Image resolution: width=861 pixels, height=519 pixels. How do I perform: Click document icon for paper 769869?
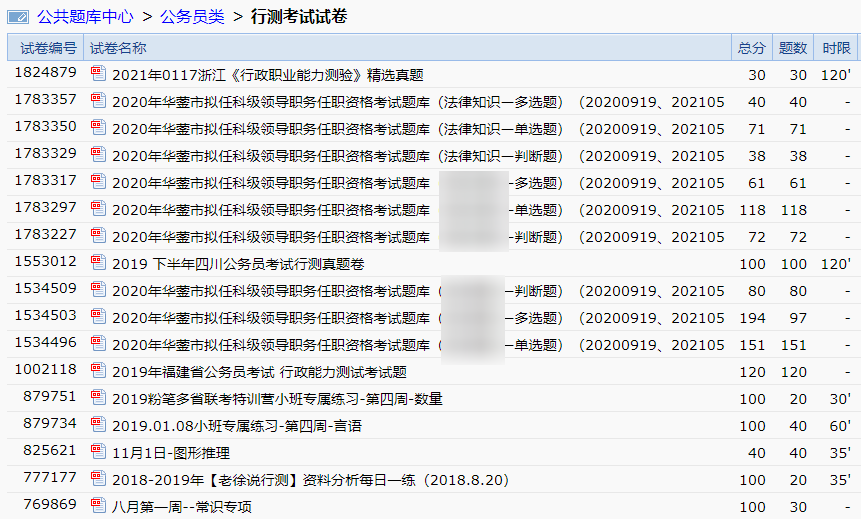pyautogui.click(x=98, y=504)
